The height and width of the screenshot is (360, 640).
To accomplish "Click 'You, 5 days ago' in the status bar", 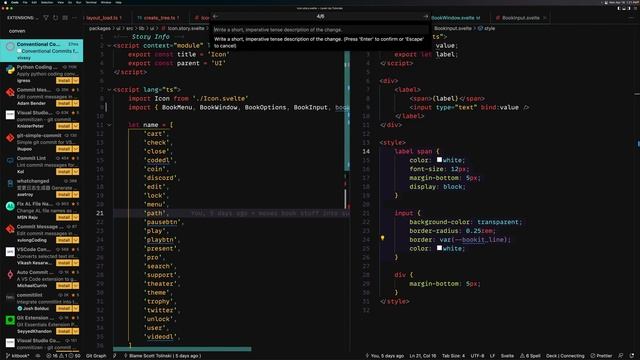I will pos(384,356).
